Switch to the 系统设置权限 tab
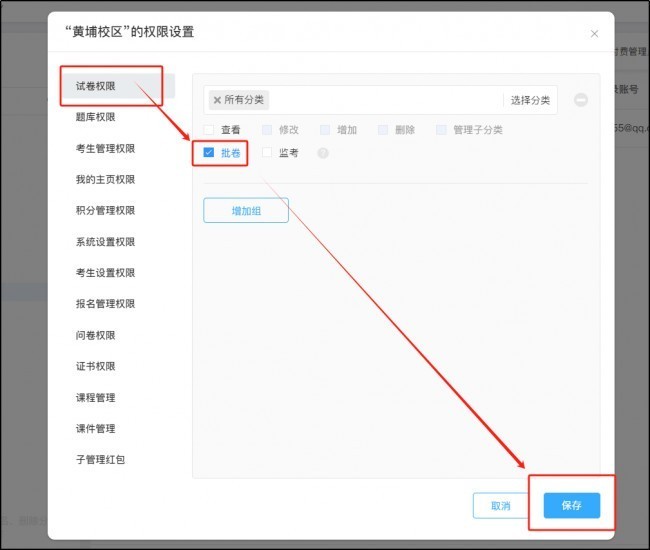 pos(105,242)
